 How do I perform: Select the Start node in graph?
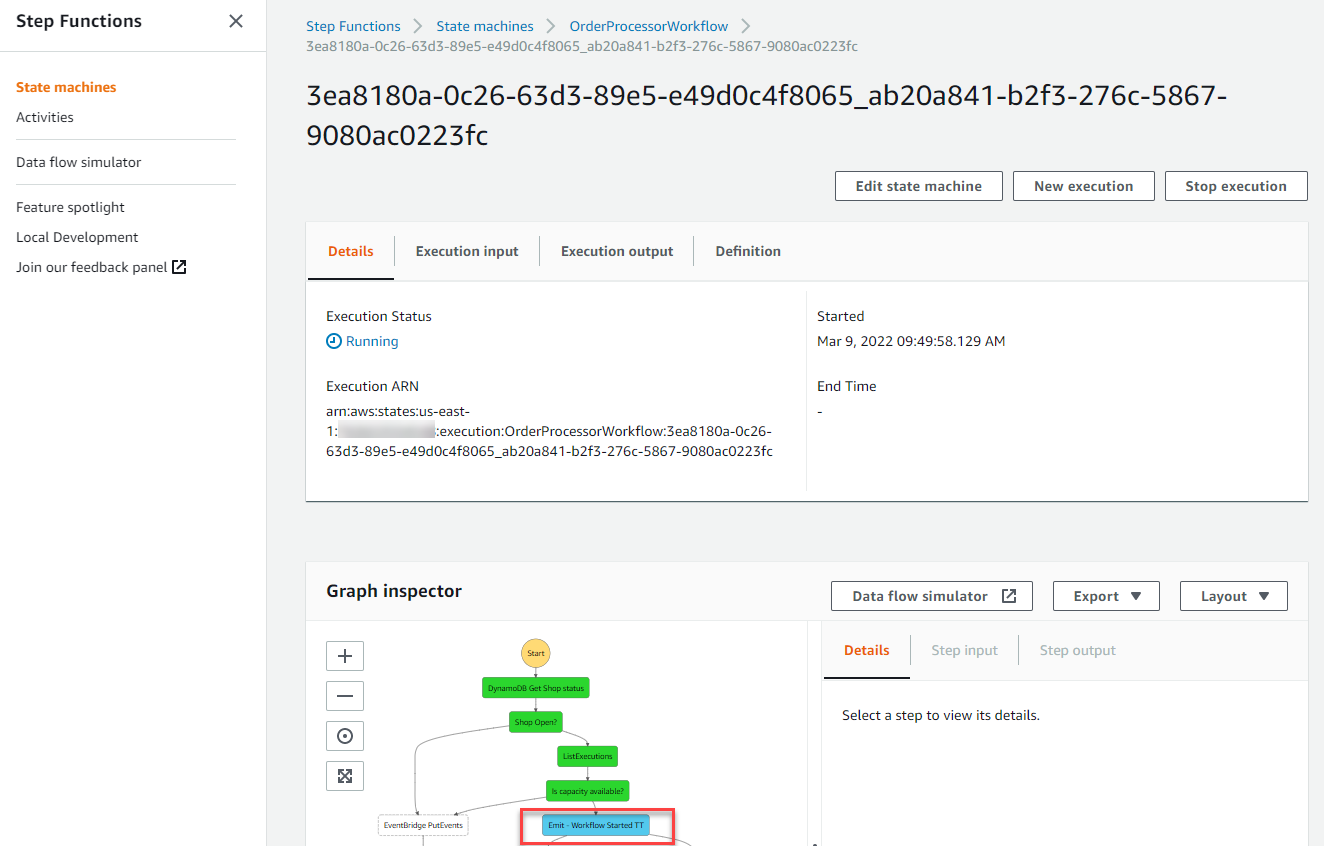click(x=536, y=653)
